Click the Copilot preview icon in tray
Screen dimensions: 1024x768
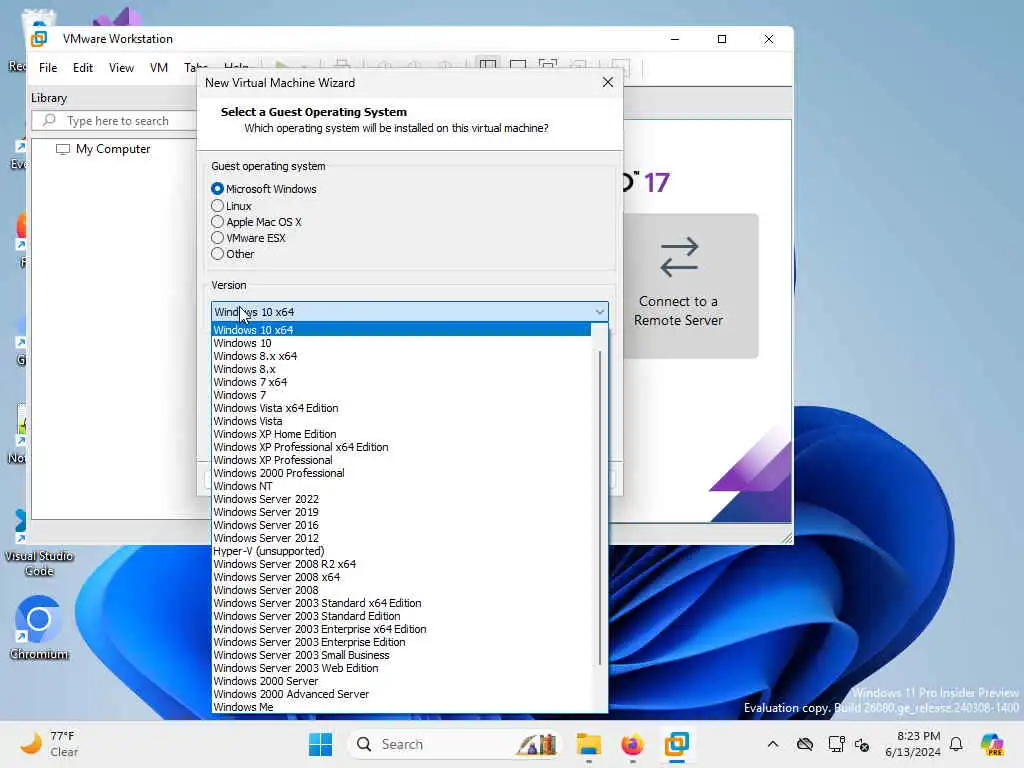[991, 744]
